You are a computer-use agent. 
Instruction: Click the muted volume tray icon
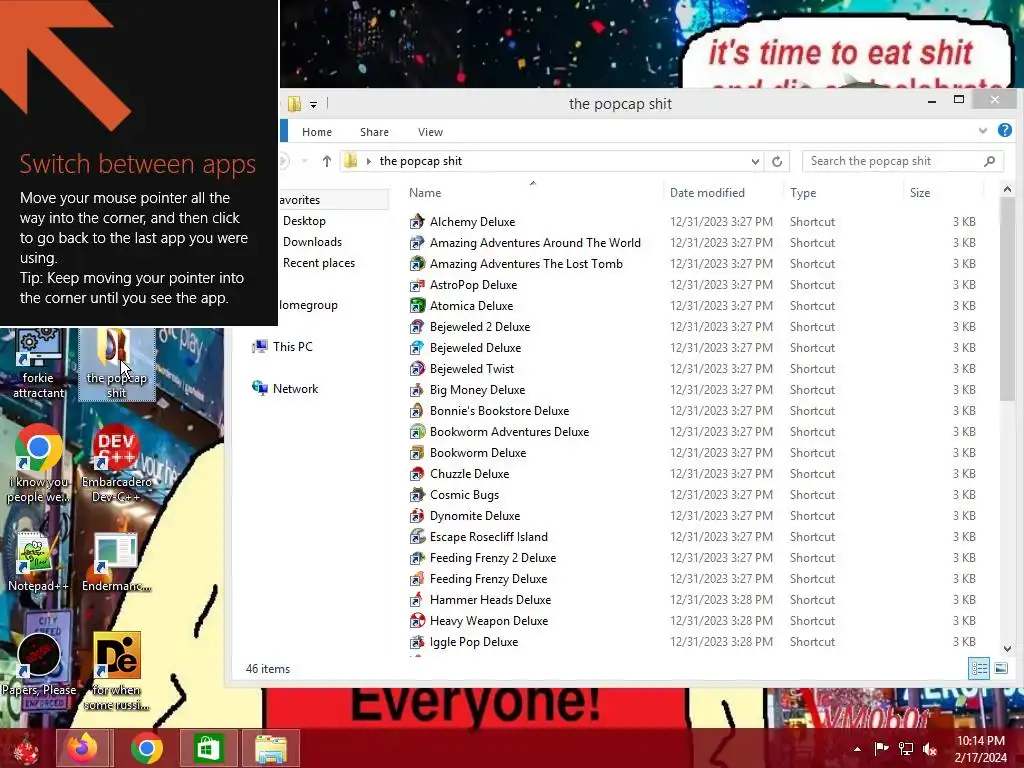pos(930,749)
